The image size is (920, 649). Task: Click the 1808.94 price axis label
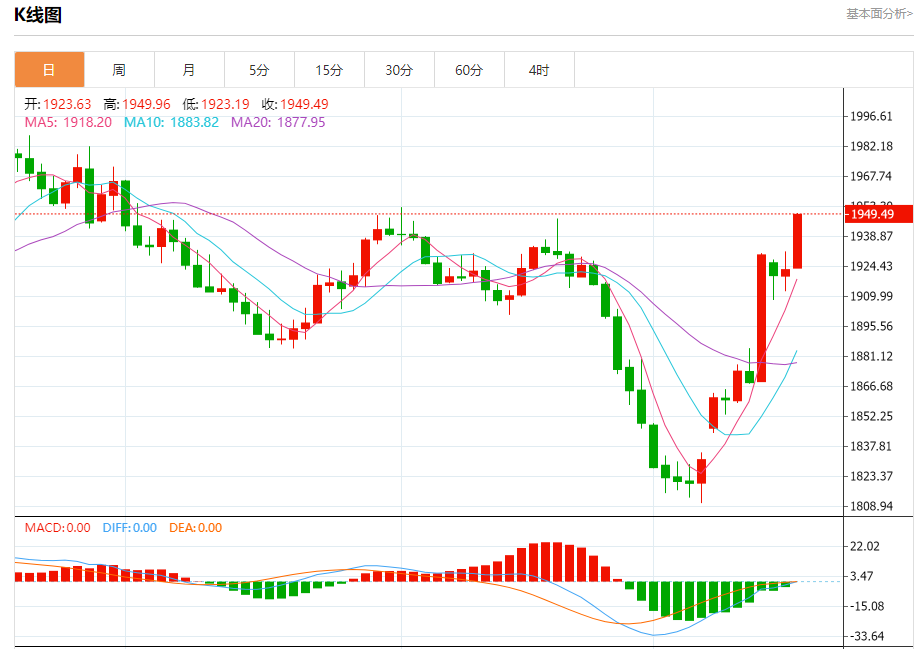(871, 506)
